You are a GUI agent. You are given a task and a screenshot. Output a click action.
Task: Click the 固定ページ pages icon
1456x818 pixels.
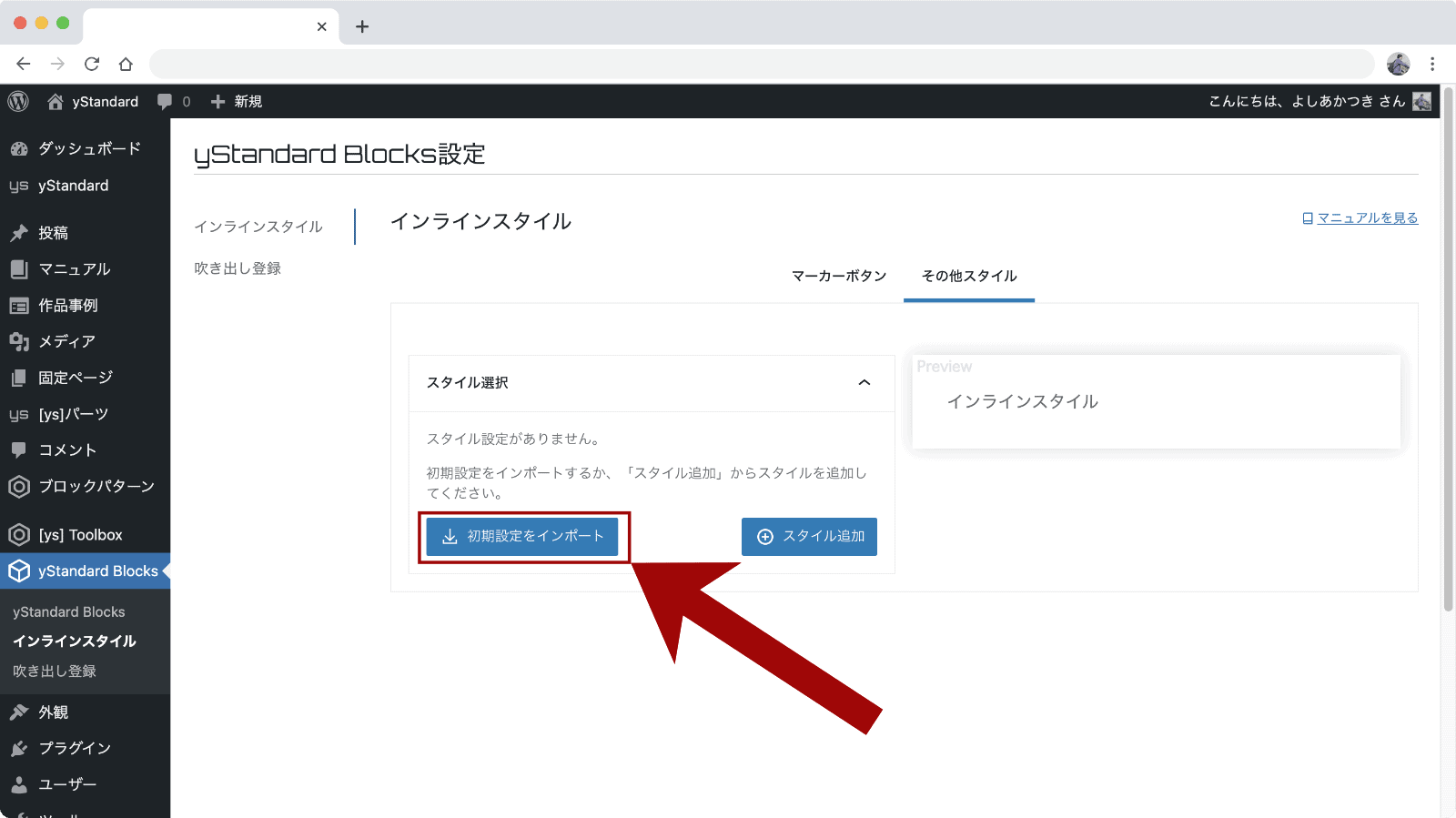click(x=19, y=378)
